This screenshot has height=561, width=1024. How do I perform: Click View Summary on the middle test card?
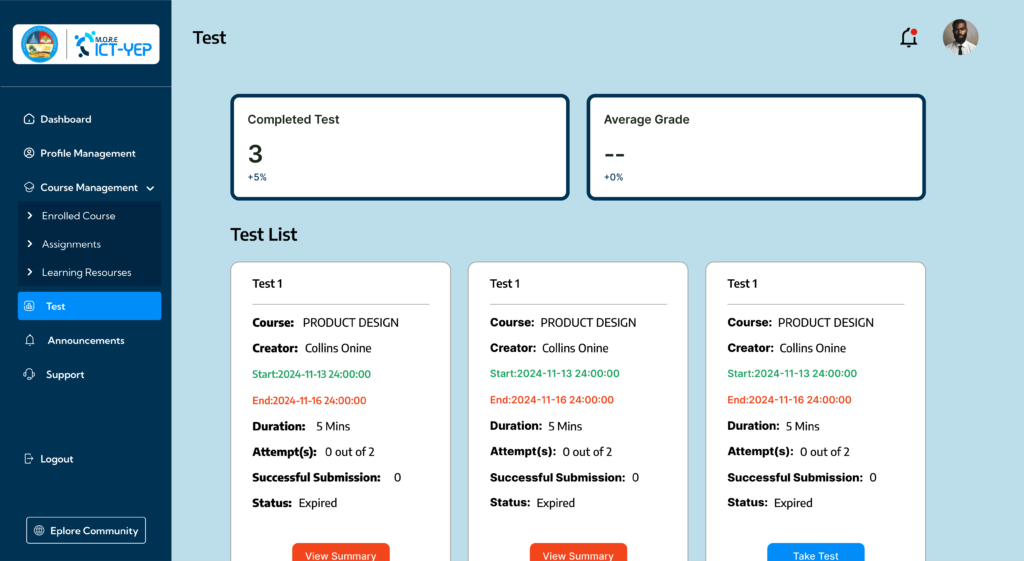pos(578,553)
